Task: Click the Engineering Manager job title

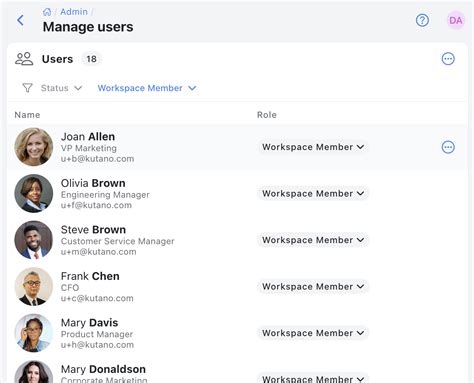Action: (x=105, y=195)
